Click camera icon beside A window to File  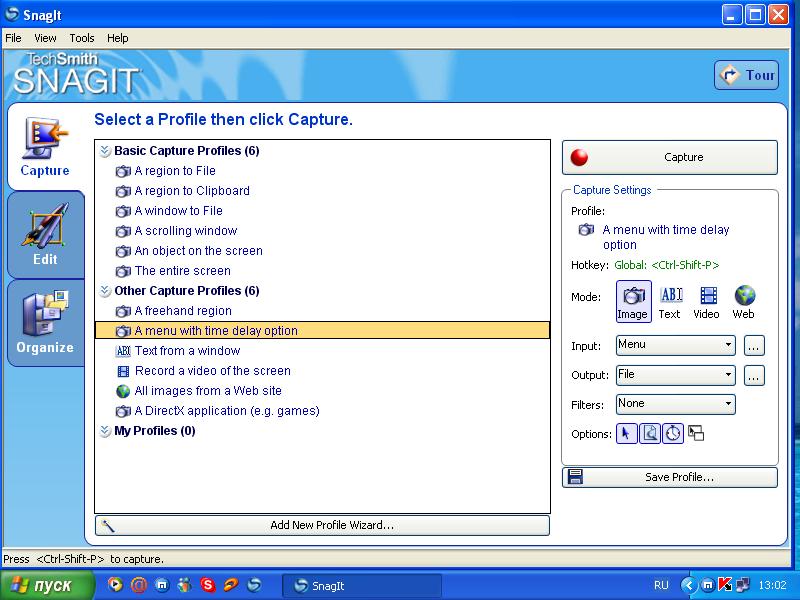(x=123, y=211)
